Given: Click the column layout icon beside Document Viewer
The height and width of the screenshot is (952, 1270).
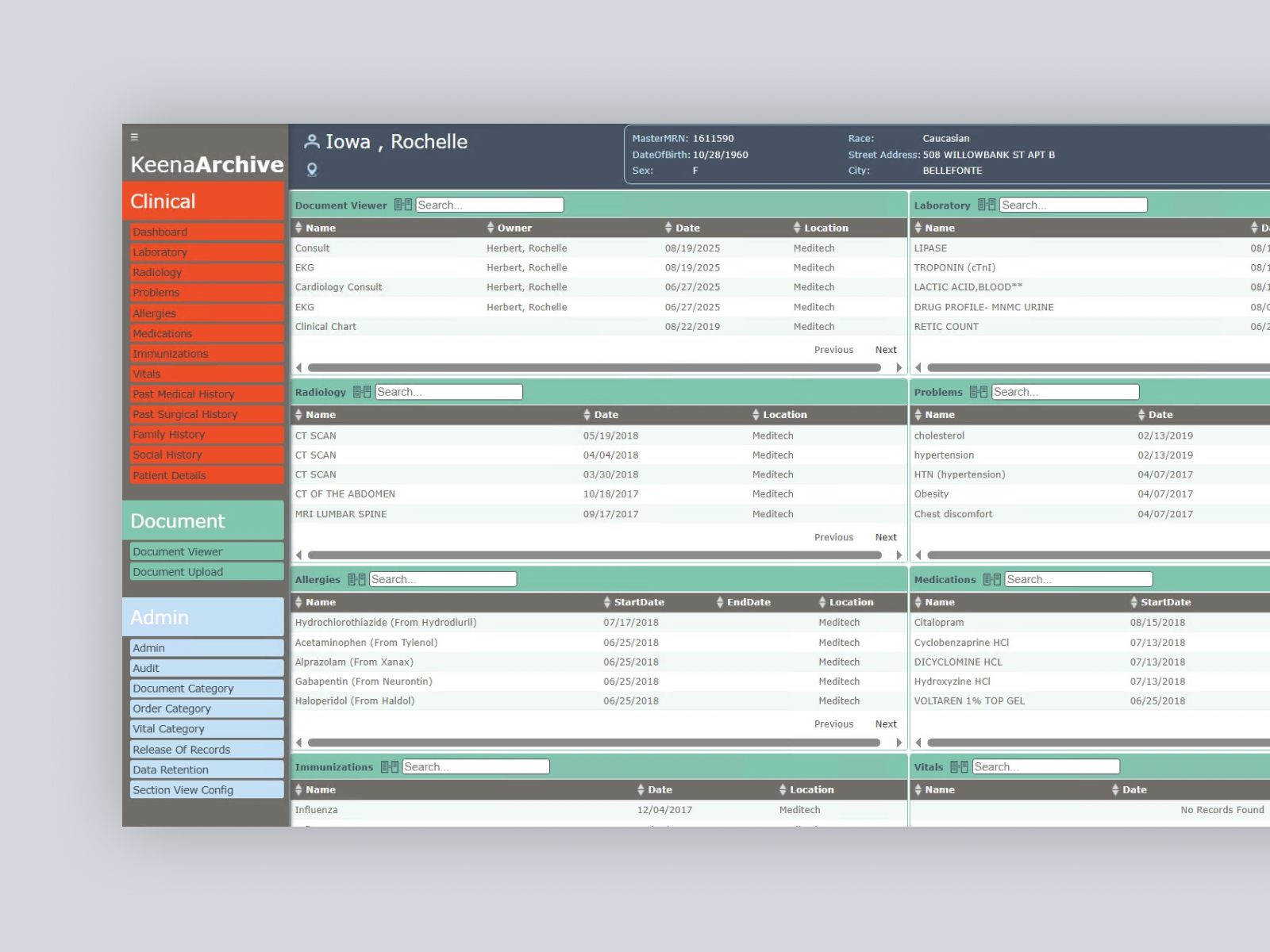Looking at the screenshot, I should pyautogui.click(x=403, y=205).
